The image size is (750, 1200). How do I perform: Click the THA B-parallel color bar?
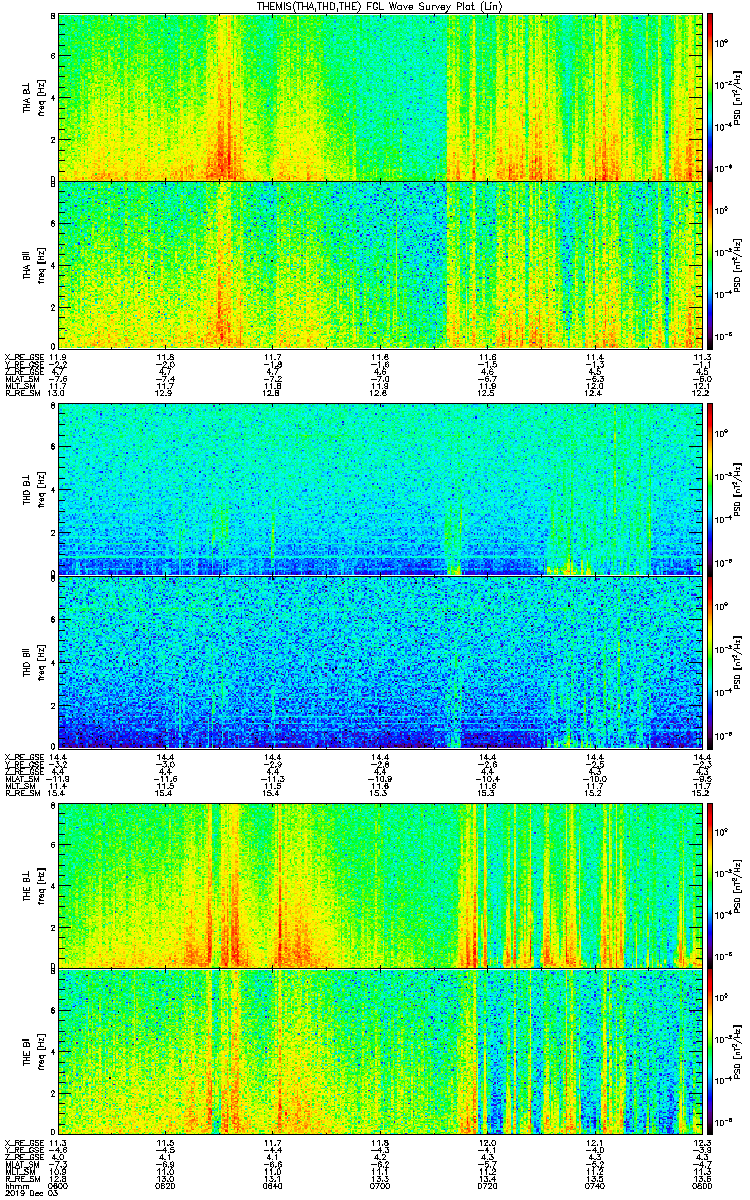710,265
